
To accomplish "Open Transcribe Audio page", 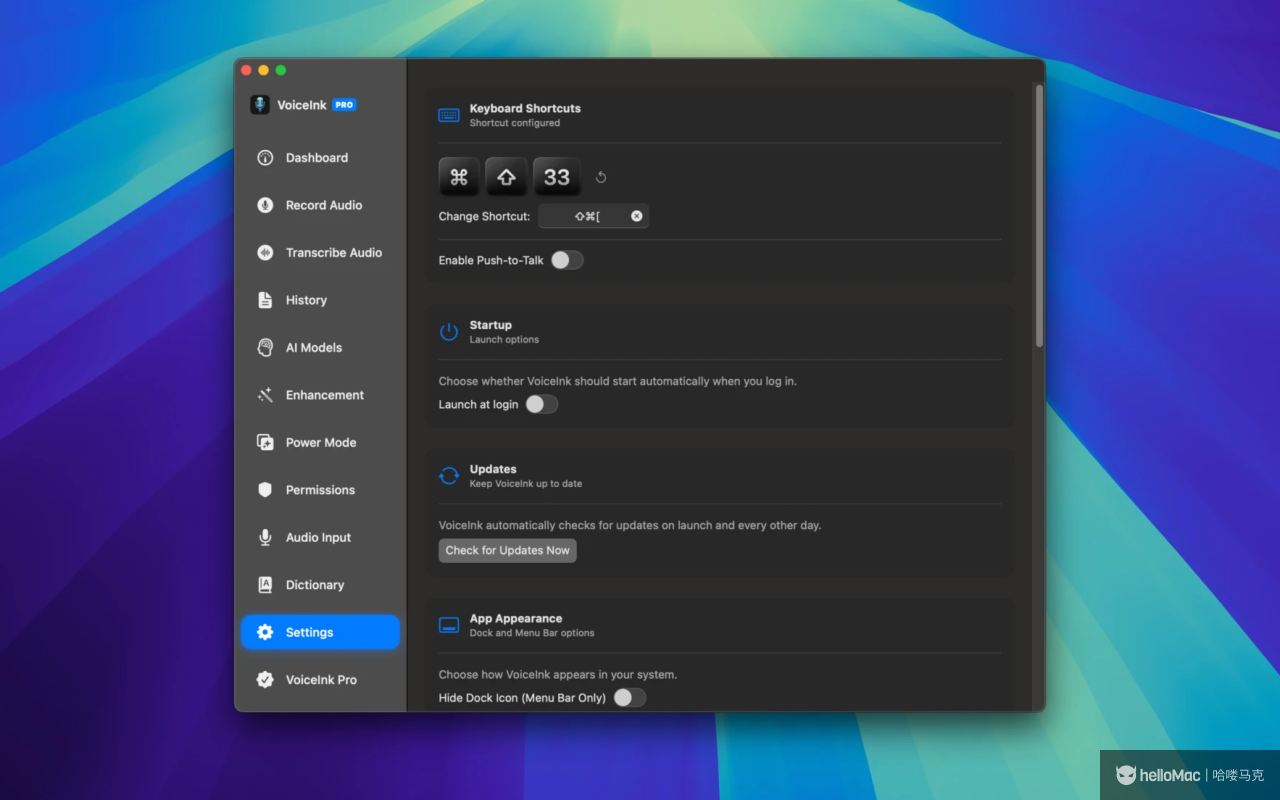I will pos(320,253).
